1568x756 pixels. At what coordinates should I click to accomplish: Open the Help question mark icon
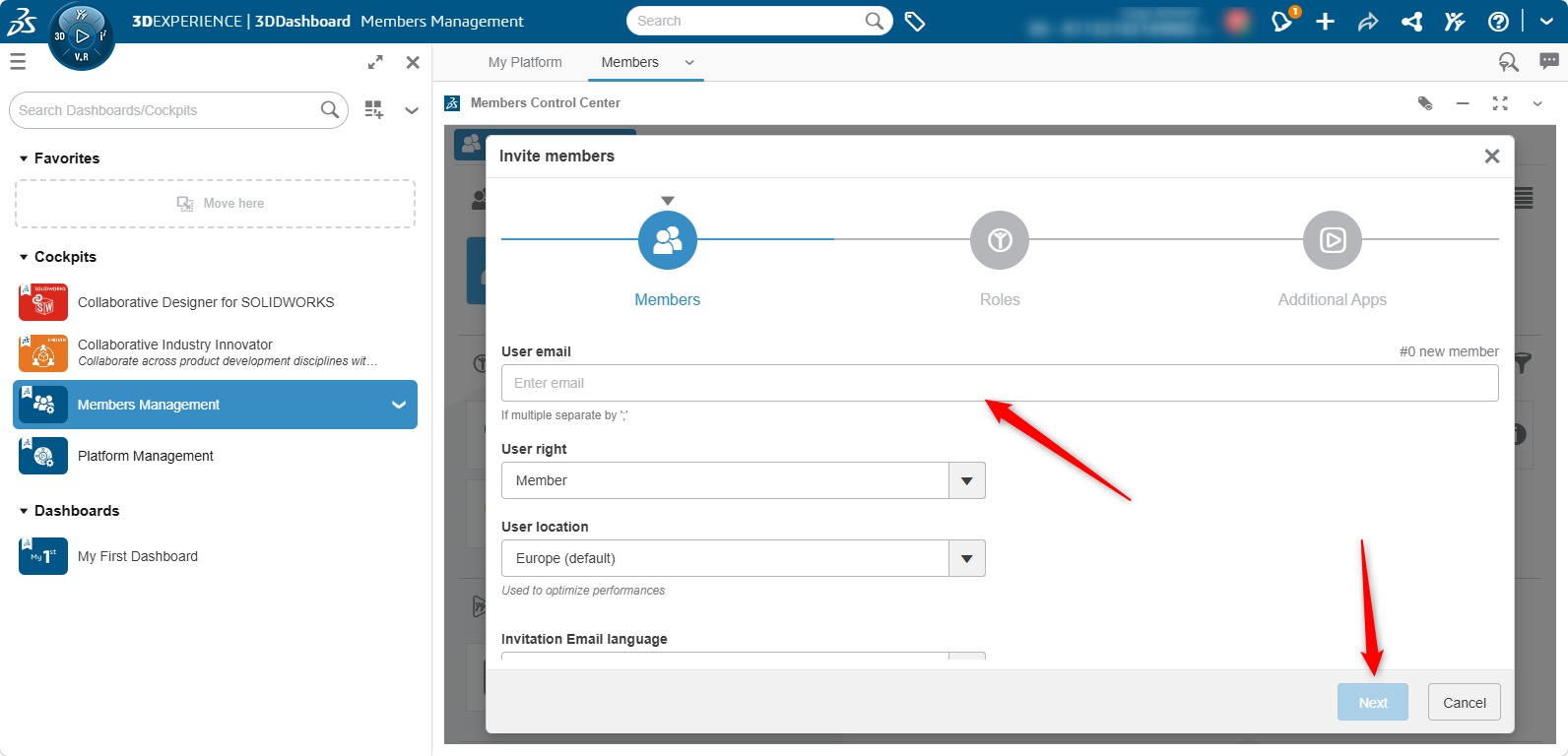[x=1498, y=21]
